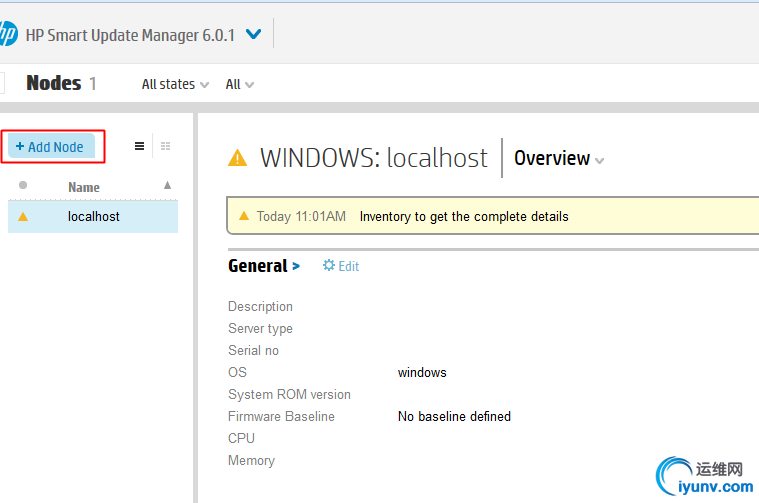The image size is (759, 503).
Task: Click the 'Today 11:01AM' timestamp
Action: click(x=301, y=216)
